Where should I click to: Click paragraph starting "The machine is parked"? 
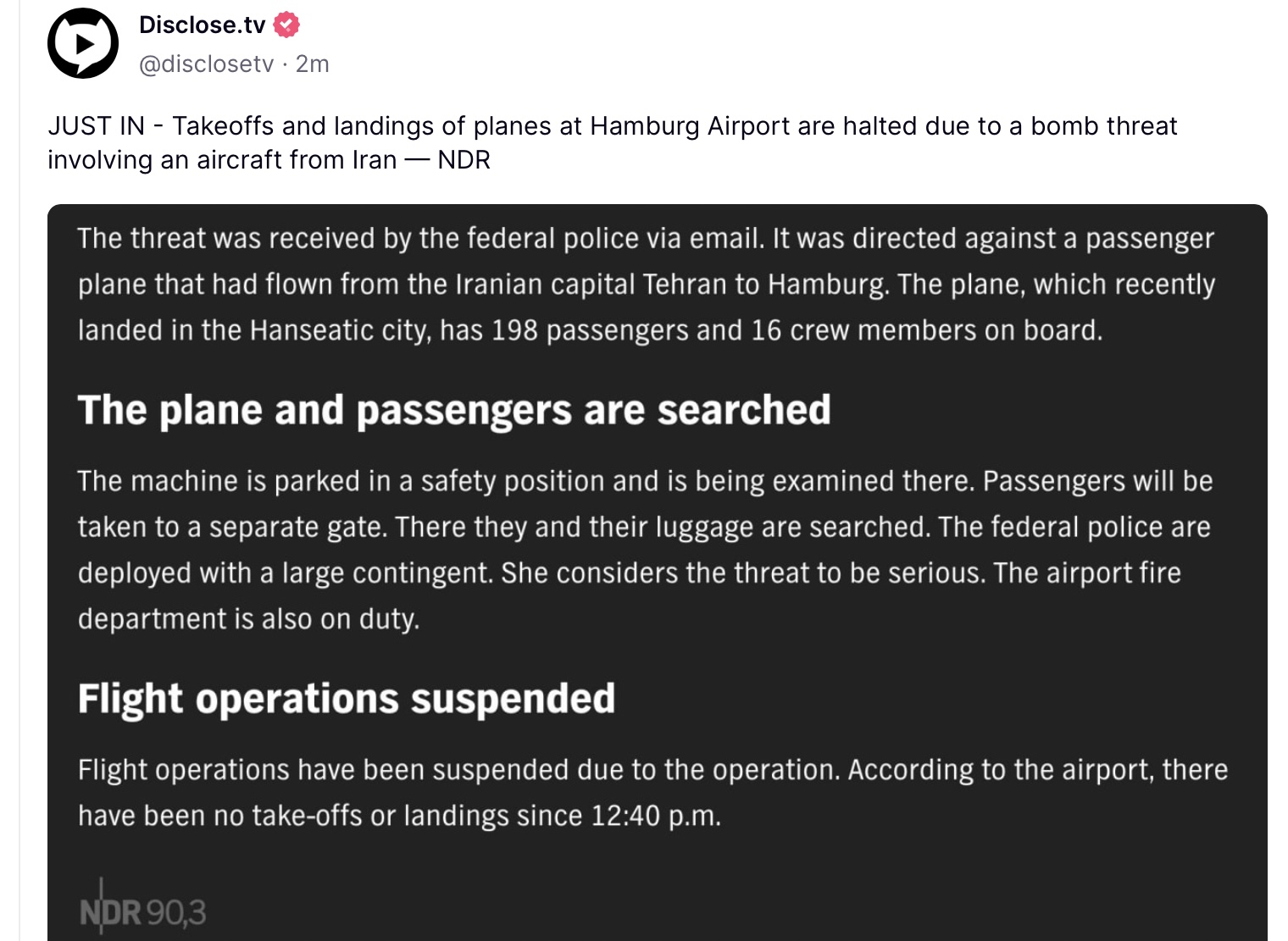coord(646,550)
